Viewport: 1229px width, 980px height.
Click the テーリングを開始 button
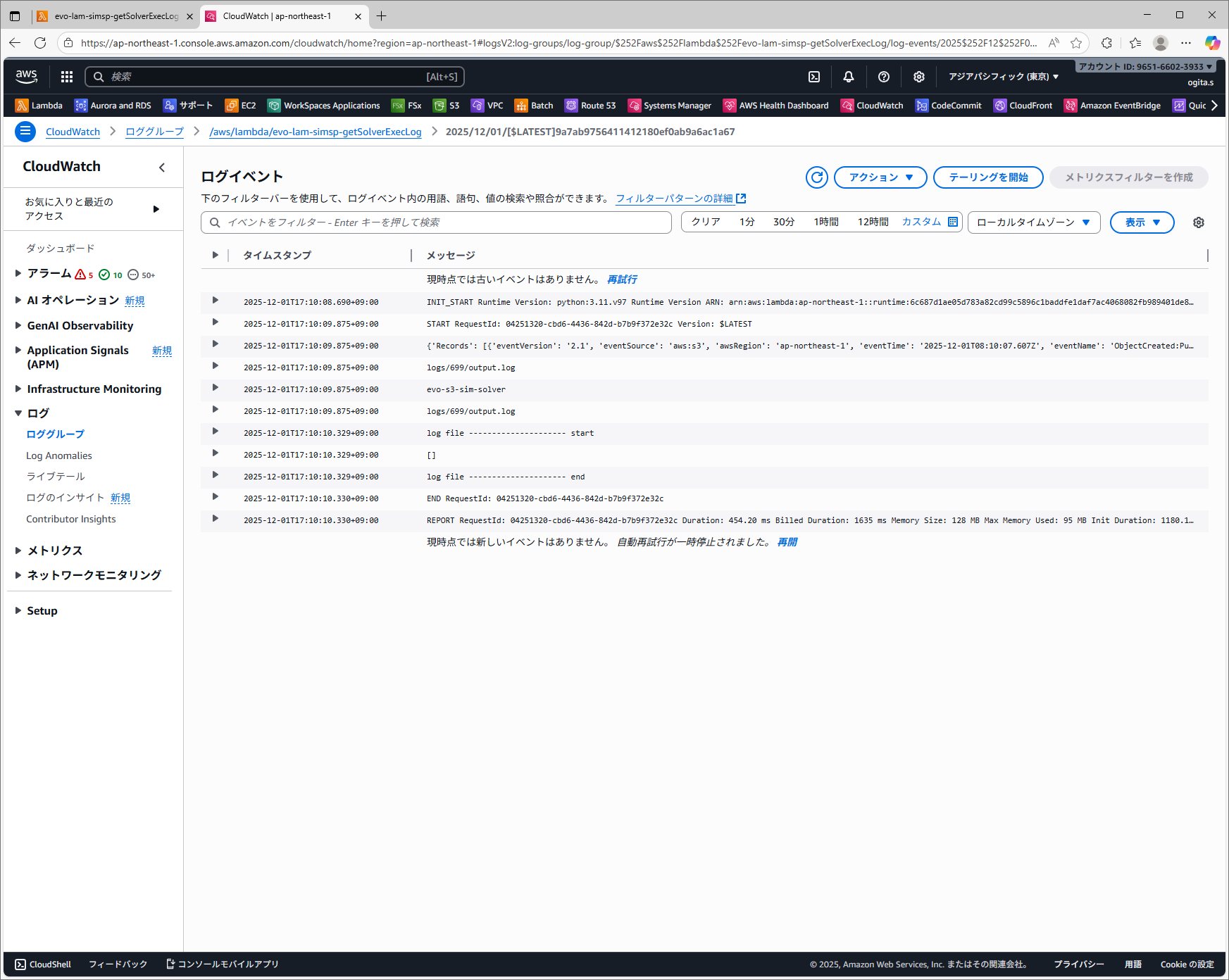(987, 177)
